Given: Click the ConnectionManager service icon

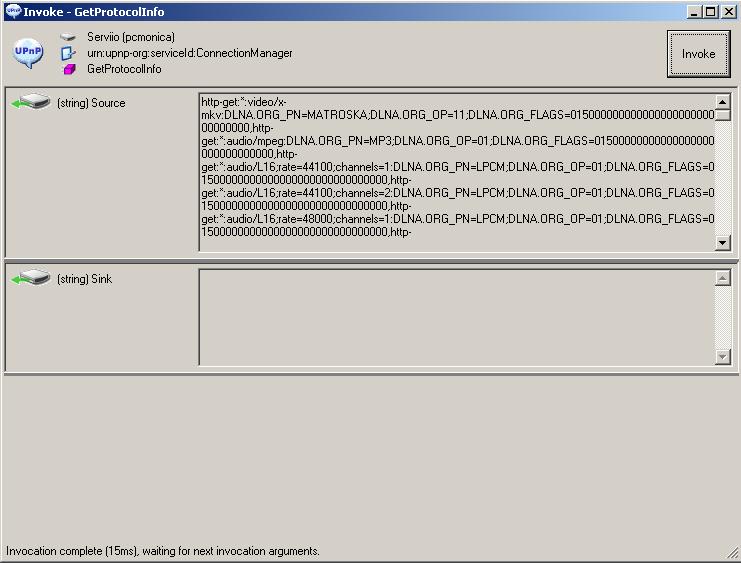Looking at the screenshot, I should [x=68, y=53].
